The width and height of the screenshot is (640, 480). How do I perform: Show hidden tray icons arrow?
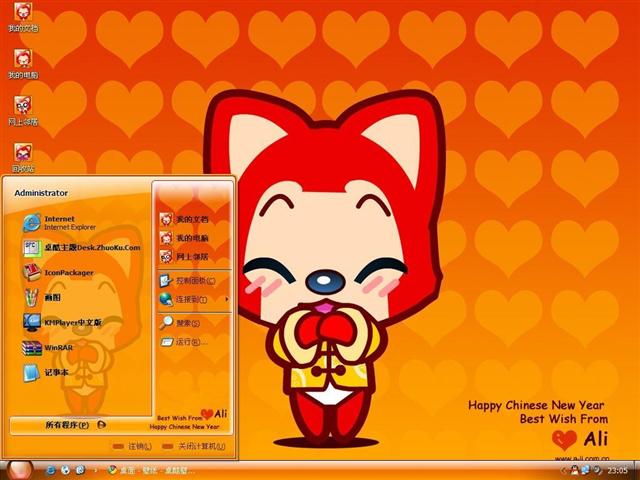click(x=562, y=471)
